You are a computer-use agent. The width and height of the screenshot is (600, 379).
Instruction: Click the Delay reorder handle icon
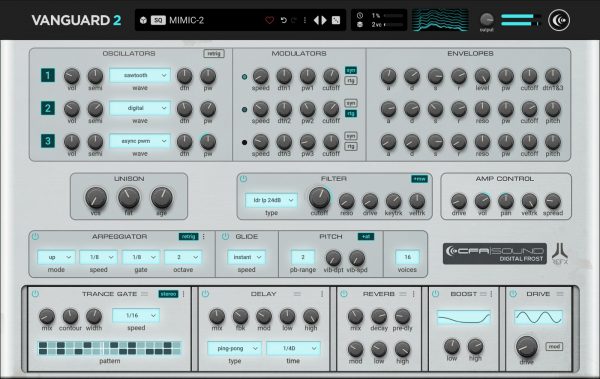click(297, 294)
